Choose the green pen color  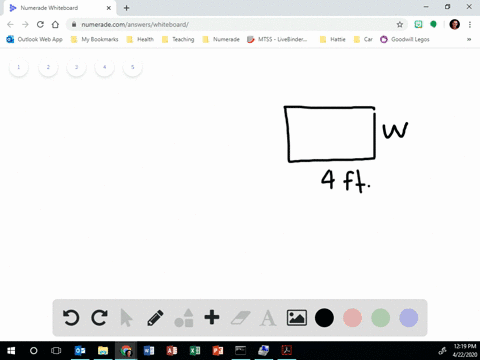[x=381, y=318]
